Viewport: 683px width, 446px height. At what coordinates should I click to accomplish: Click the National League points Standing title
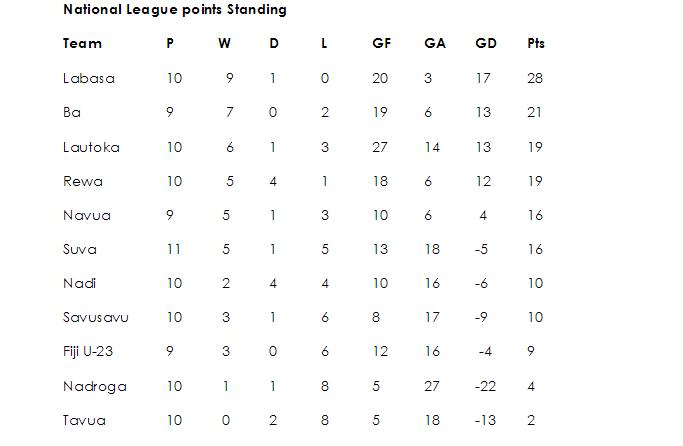175,10
